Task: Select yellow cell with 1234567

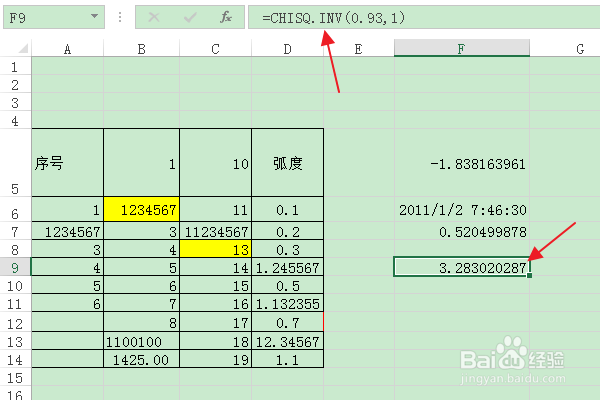Action: pos(142,209)
